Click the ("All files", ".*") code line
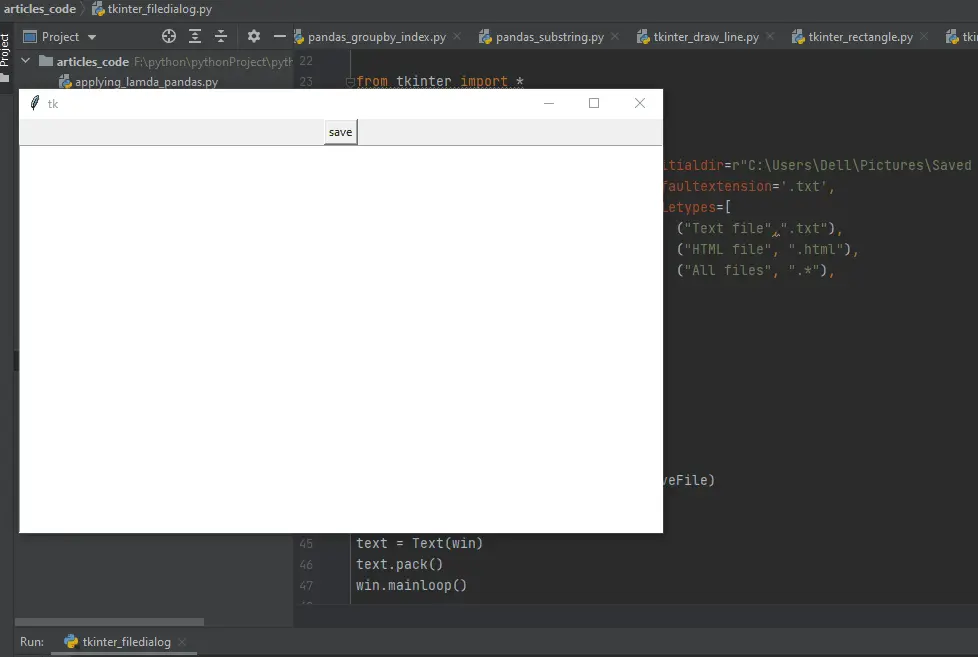This screenshot has width=978, height=657. point(755,270)
